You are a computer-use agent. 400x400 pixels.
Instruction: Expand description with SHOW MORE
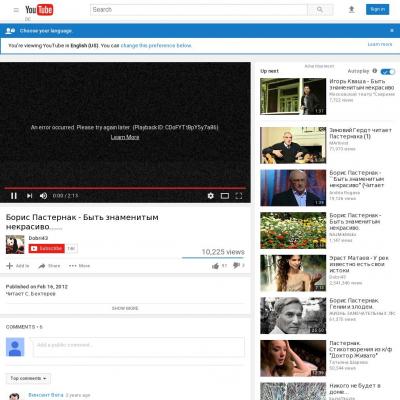(125, 308)
